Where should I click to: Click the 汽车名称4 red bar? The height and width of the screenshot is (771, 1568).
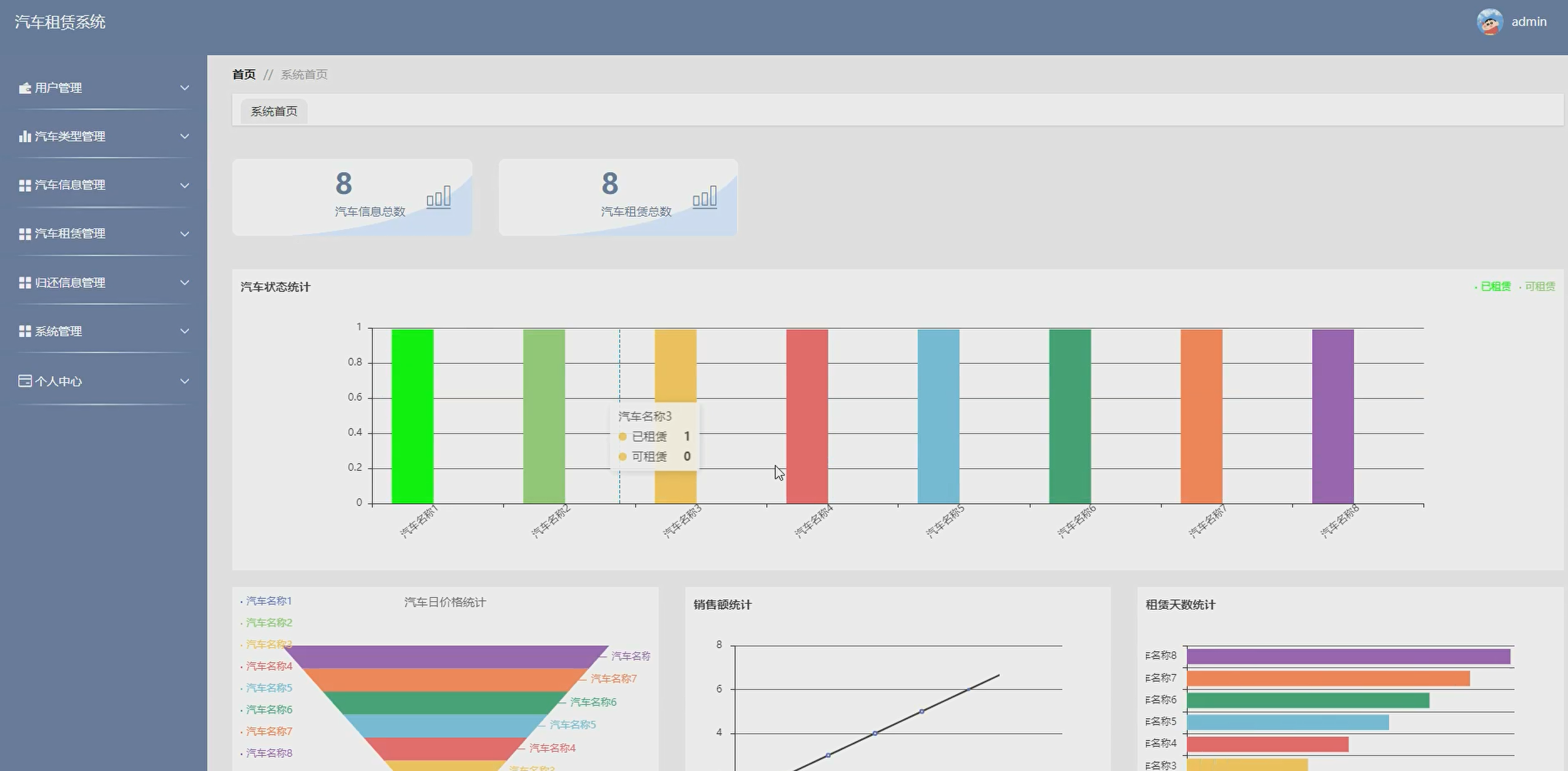[807, 416]
